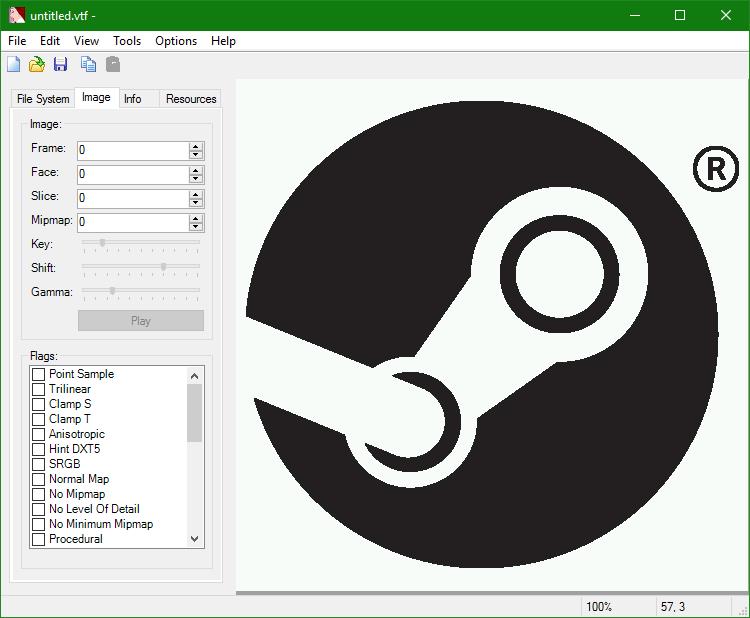Switch to the File System tab
750x618 pixels.
point(43,99)
